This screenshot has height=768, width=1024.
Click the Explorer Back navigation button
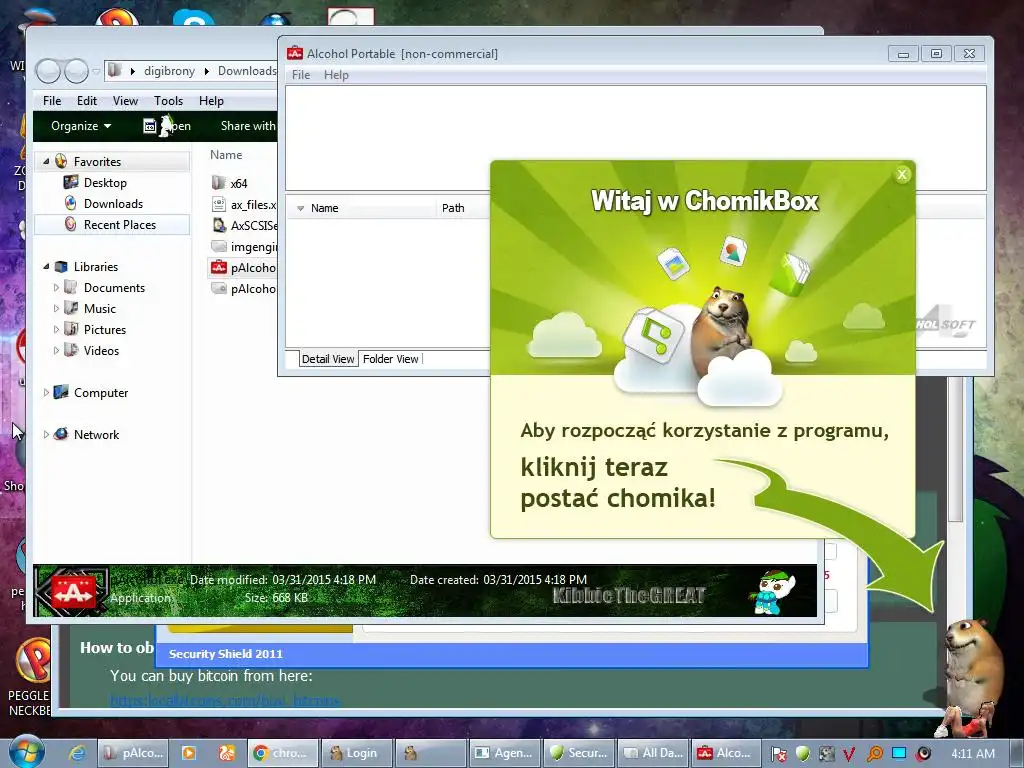[48, 71]
